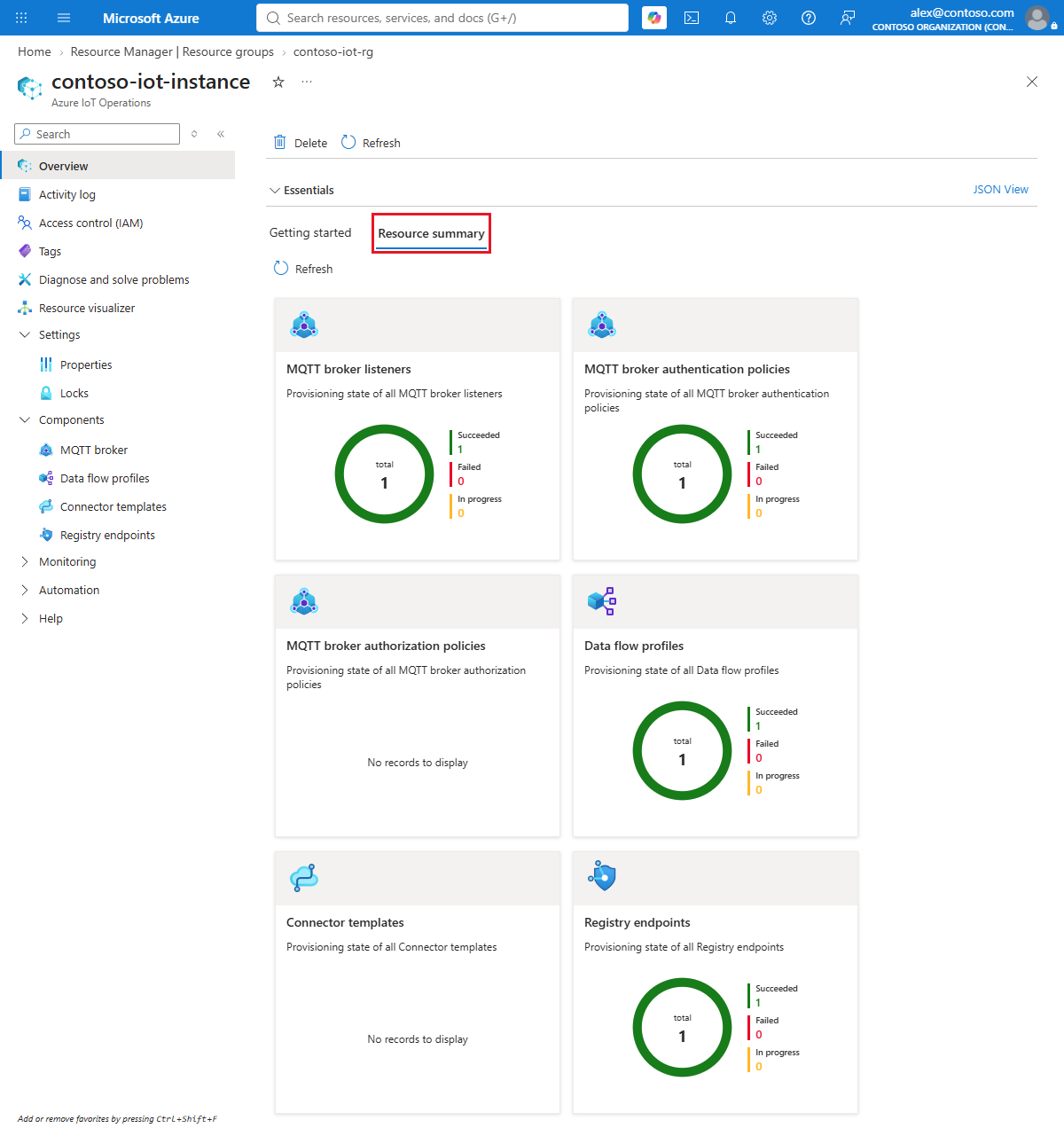Click the Data flow profiles card icon
The image size is (1064, 1128).
pos(602,601)
